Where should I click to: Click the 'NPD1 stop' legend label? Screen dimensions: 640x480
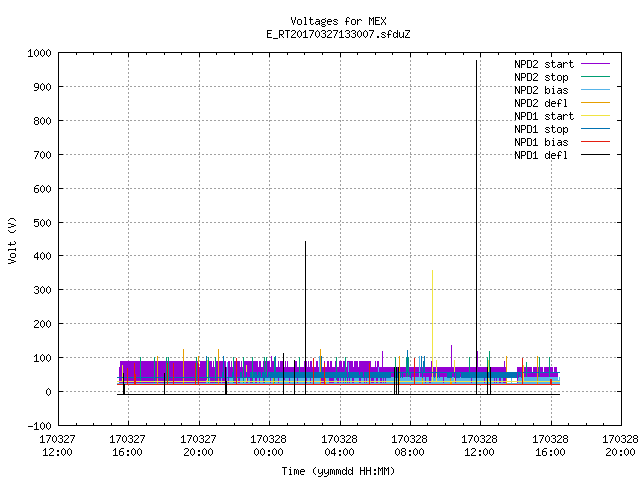coord(541,129)
